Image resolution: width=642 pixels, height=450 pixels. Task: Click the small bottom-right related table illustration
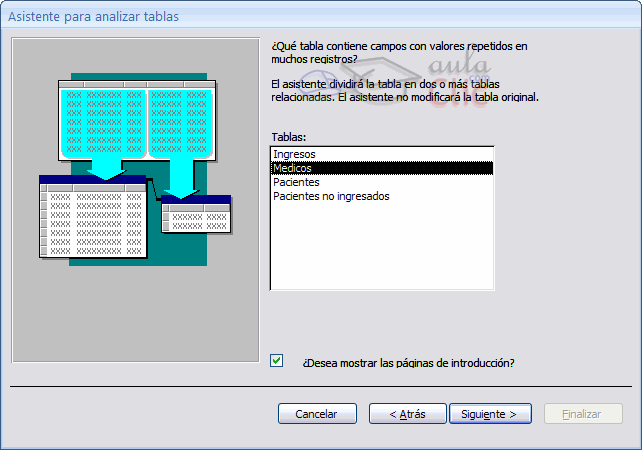click(196, 219)
